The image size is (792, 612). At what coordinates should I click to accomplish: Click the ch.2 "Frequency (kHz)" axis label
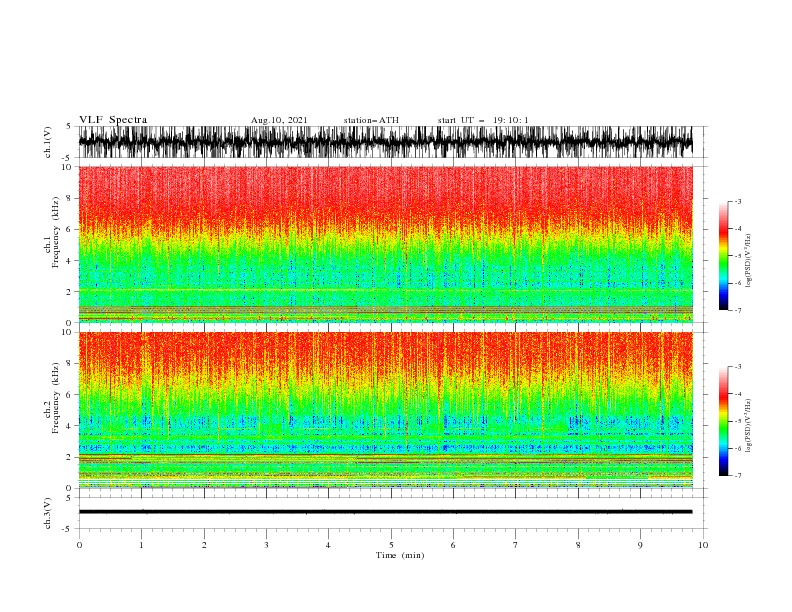click(55, 398)
